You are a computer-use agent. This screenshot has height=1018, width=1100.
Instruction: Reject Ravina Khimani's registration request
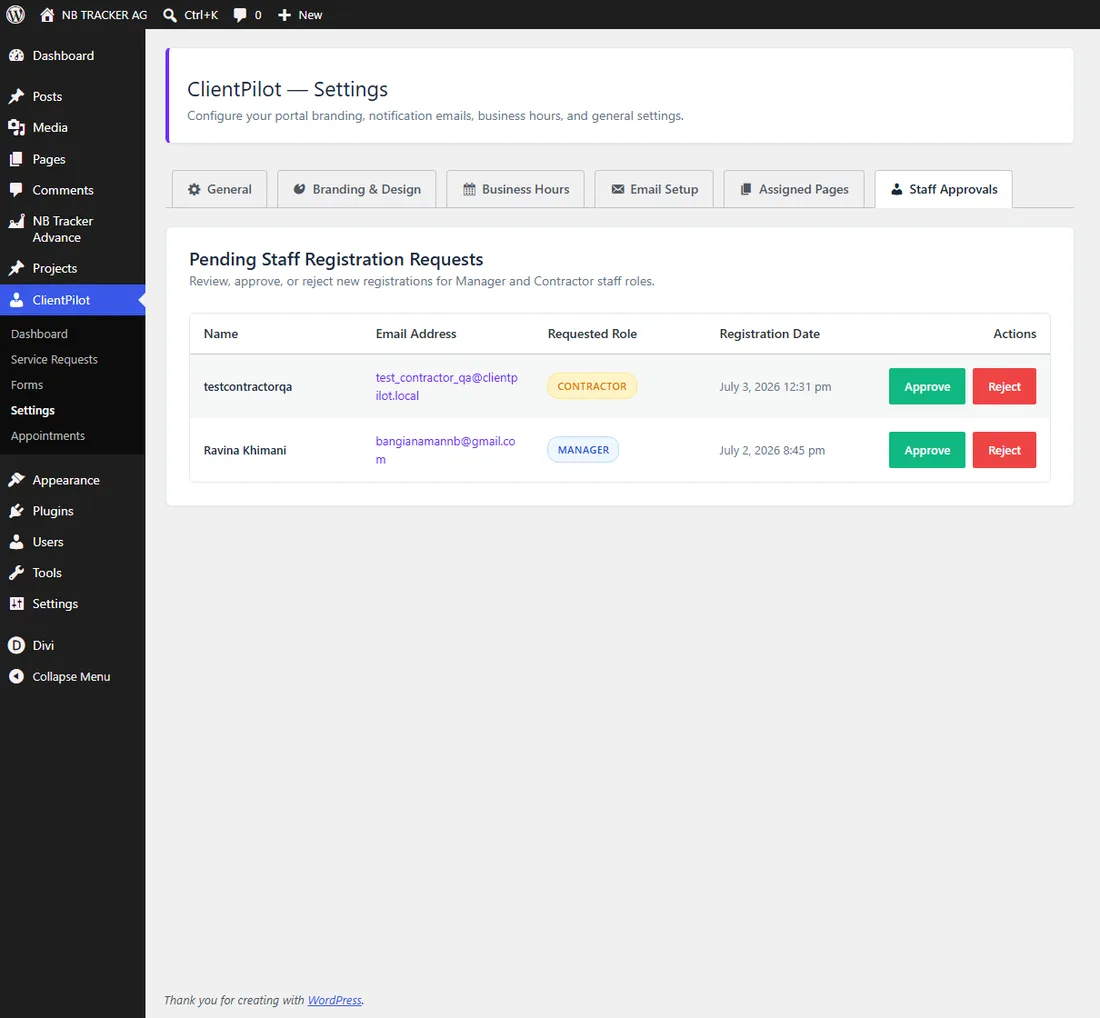point(1004,450)
